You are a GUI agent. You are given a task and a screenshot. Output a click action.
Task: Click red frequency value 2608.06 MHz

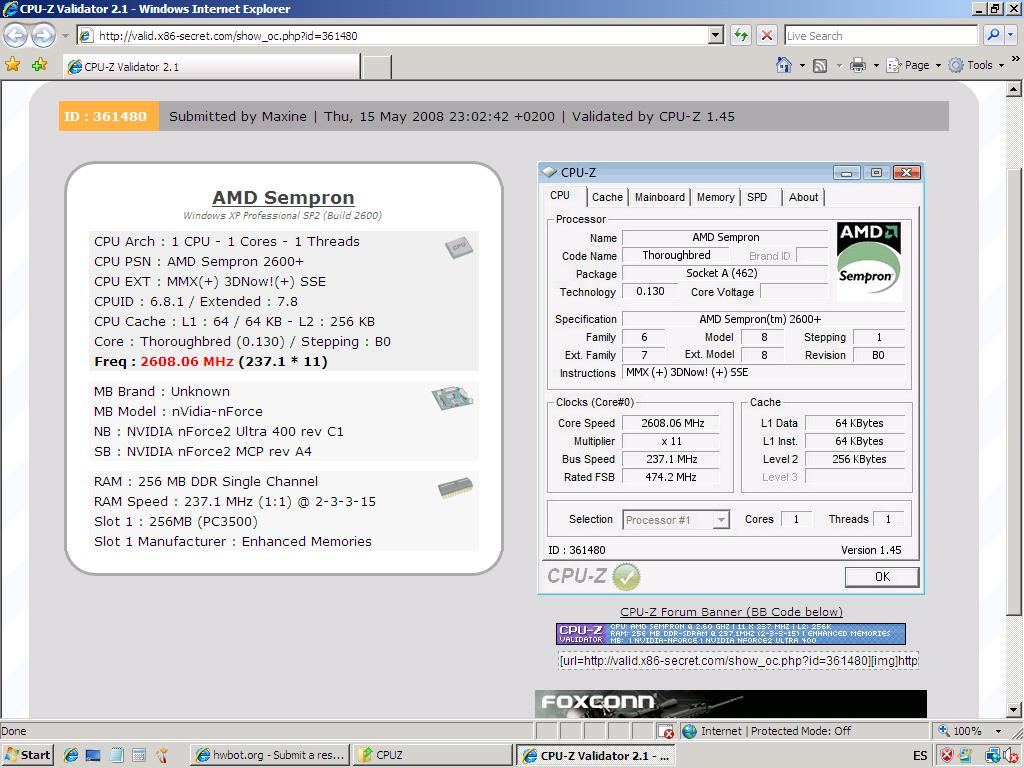[187, 362]
